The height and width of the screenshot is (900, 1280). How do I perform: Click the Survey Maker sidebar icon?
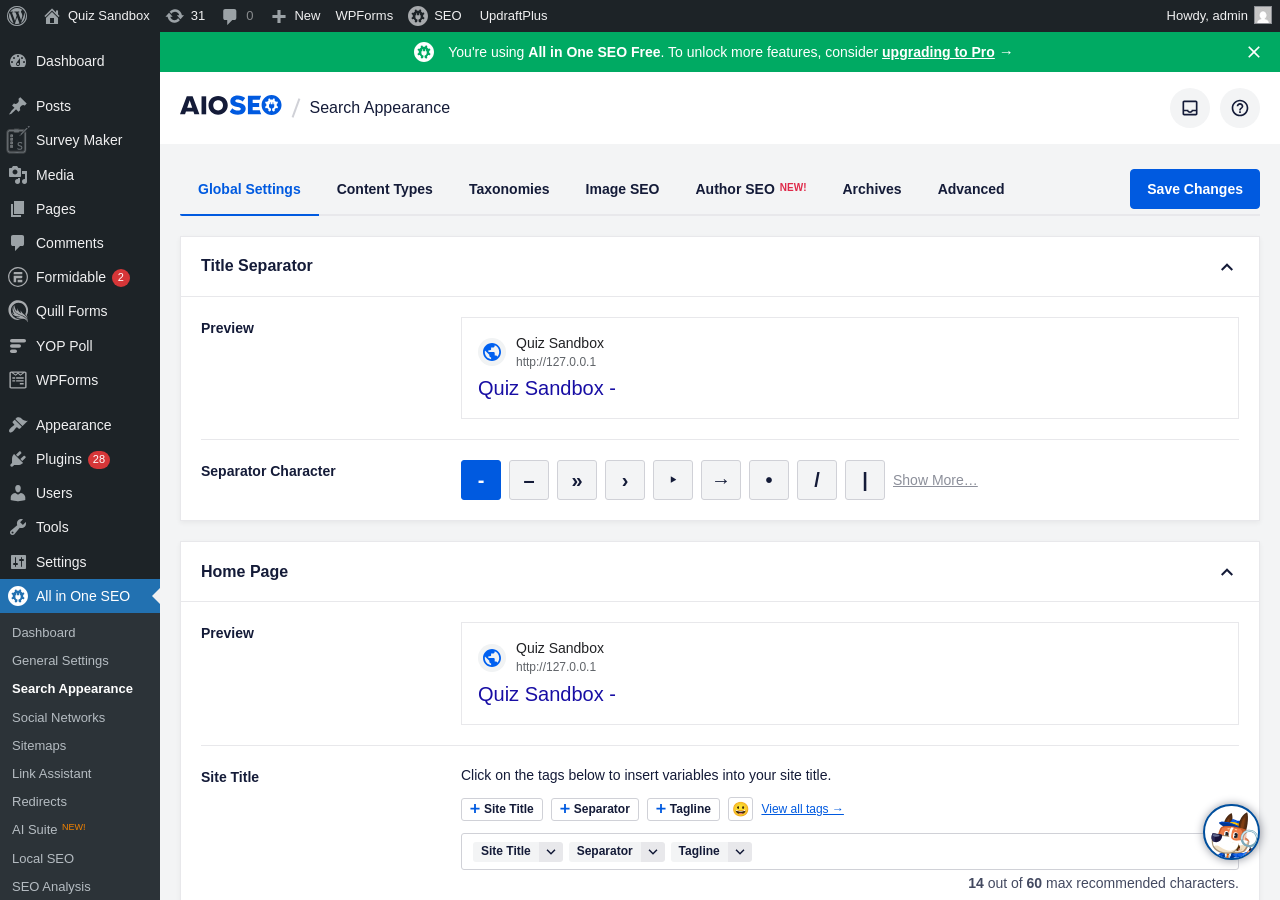(x=18, y=140)
